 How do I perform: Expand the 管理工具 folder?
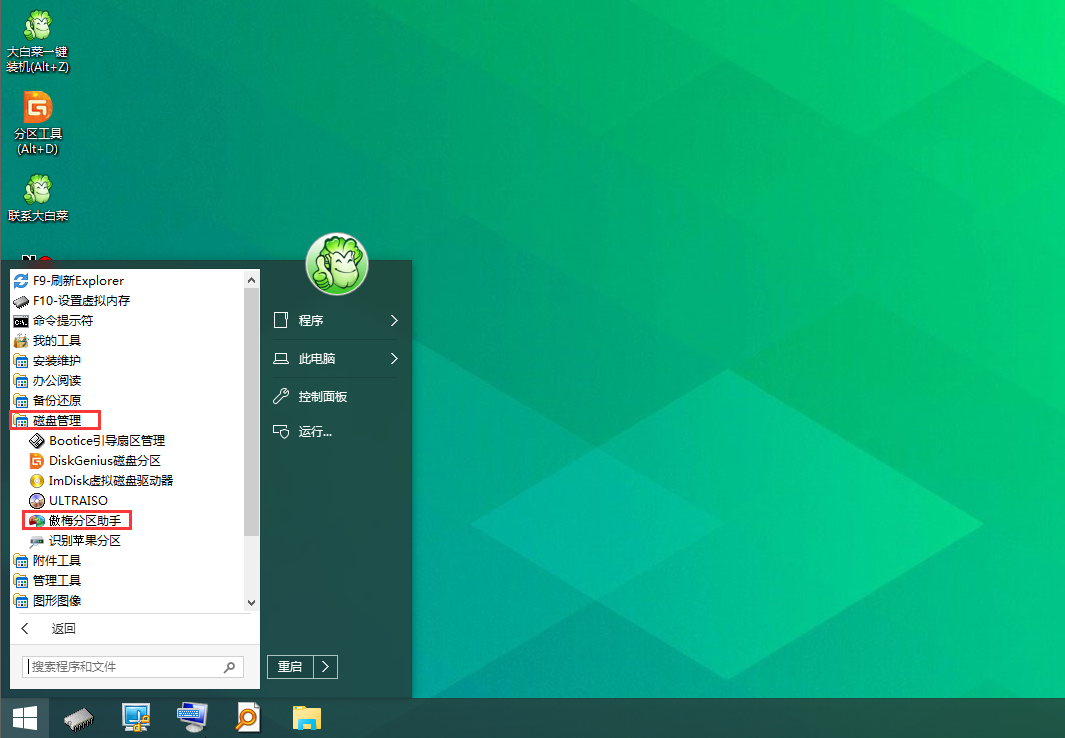[47, 580]
